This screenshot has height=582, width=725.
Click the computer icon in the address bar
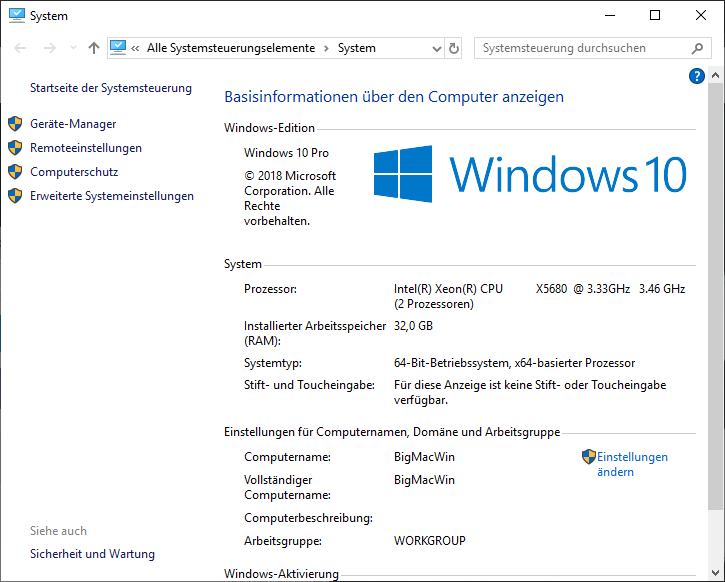coord(119,48)
